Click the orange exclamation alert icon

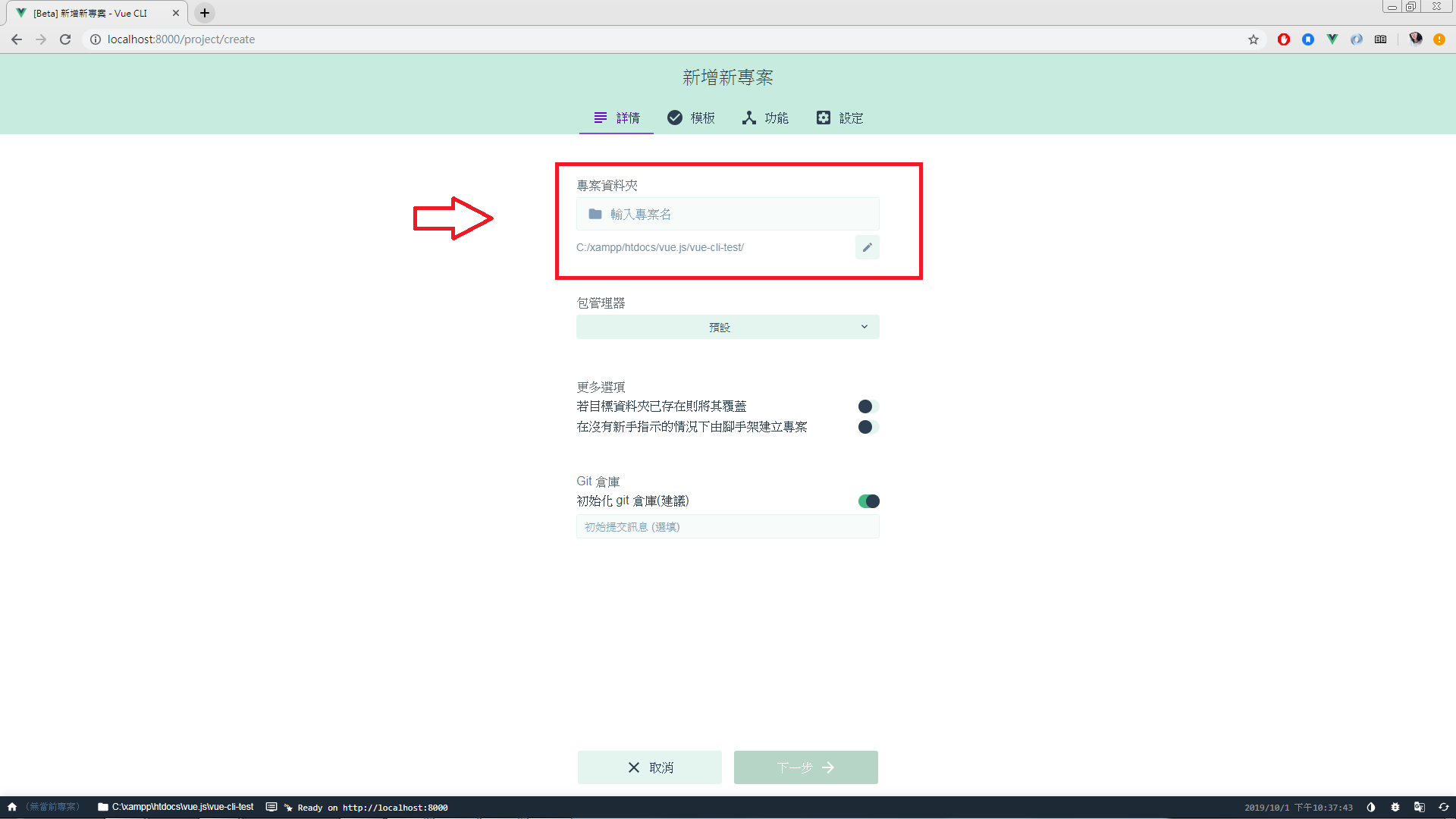[1439, 39]
